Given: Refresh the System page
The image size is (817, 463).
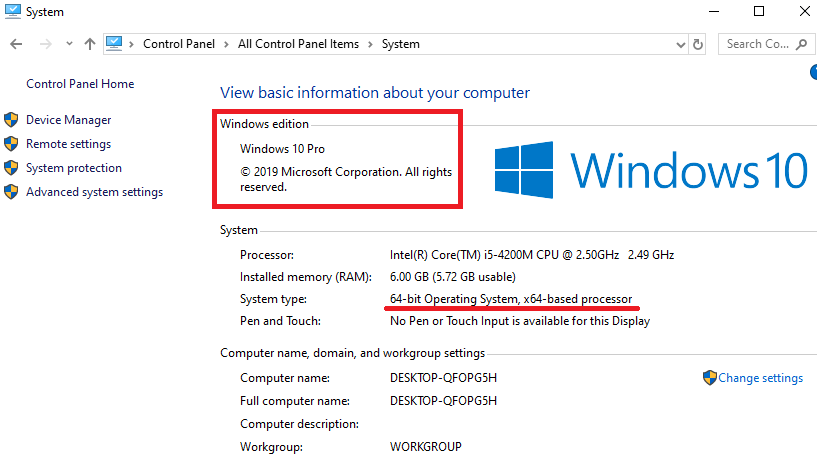Looking at the screenshot, I should coord(698,44).
